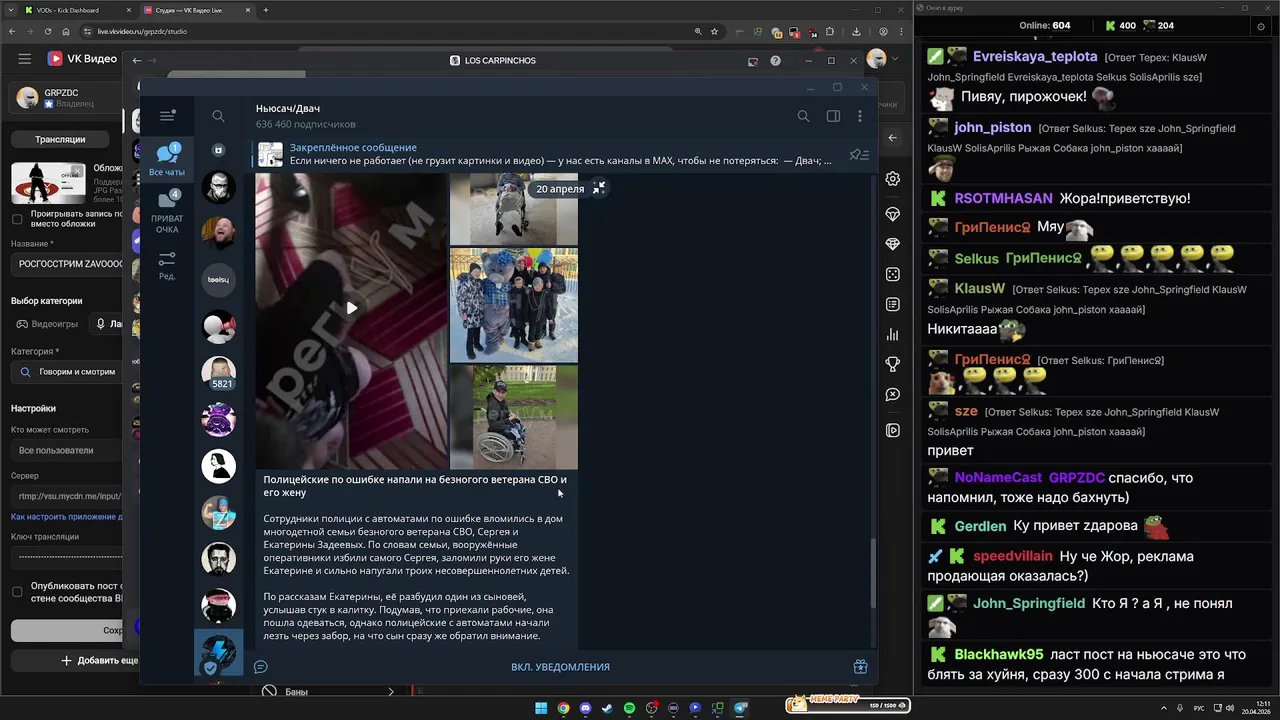Screen dimensions: 1280x720
Task: Open the chat with 5821 unread badge
Action: point(219,373)
